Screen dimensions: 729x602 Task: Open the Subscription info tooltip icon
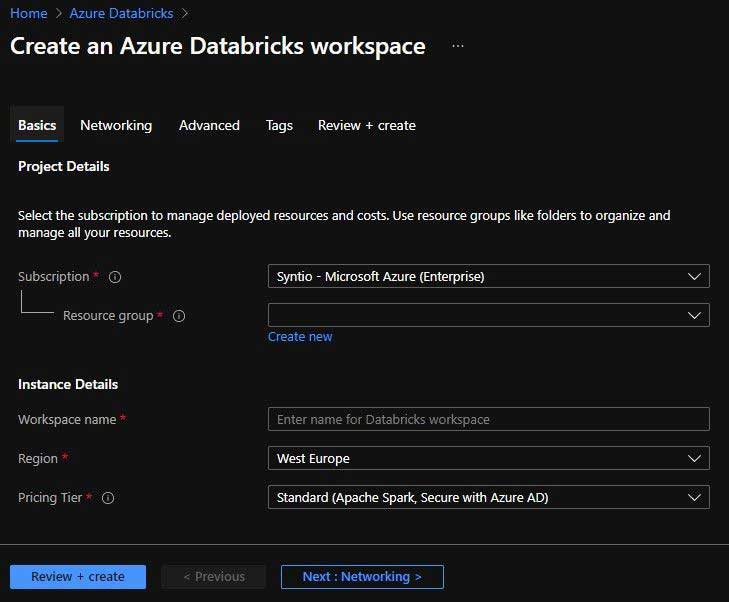click(x=115, y=277)
